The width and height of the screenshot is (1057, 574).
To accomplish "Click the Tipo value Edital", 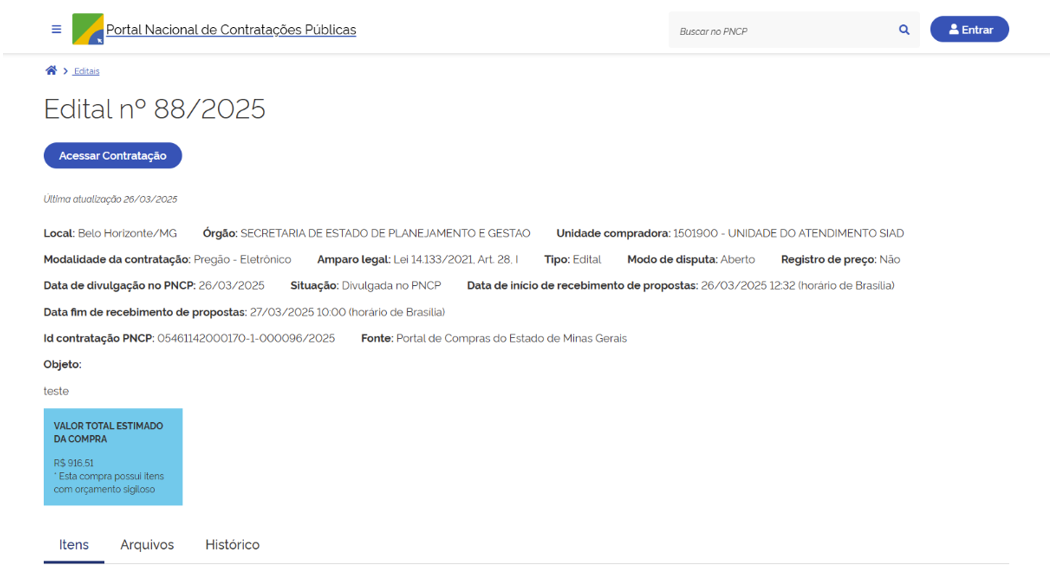I will (586, 260).
